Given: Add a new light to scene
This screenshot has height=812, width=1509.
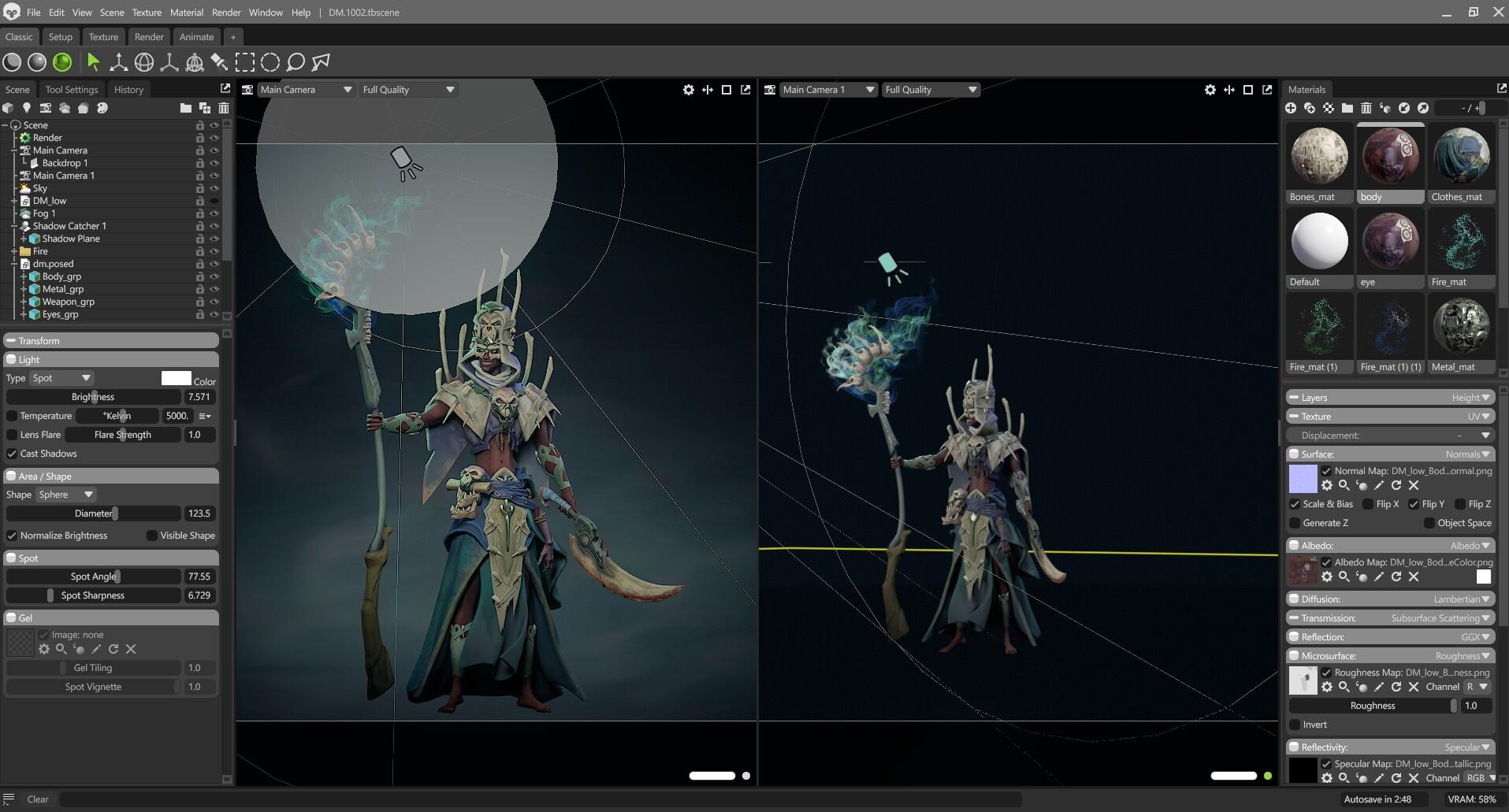Looking at the screenshot, I should (27, 108).
